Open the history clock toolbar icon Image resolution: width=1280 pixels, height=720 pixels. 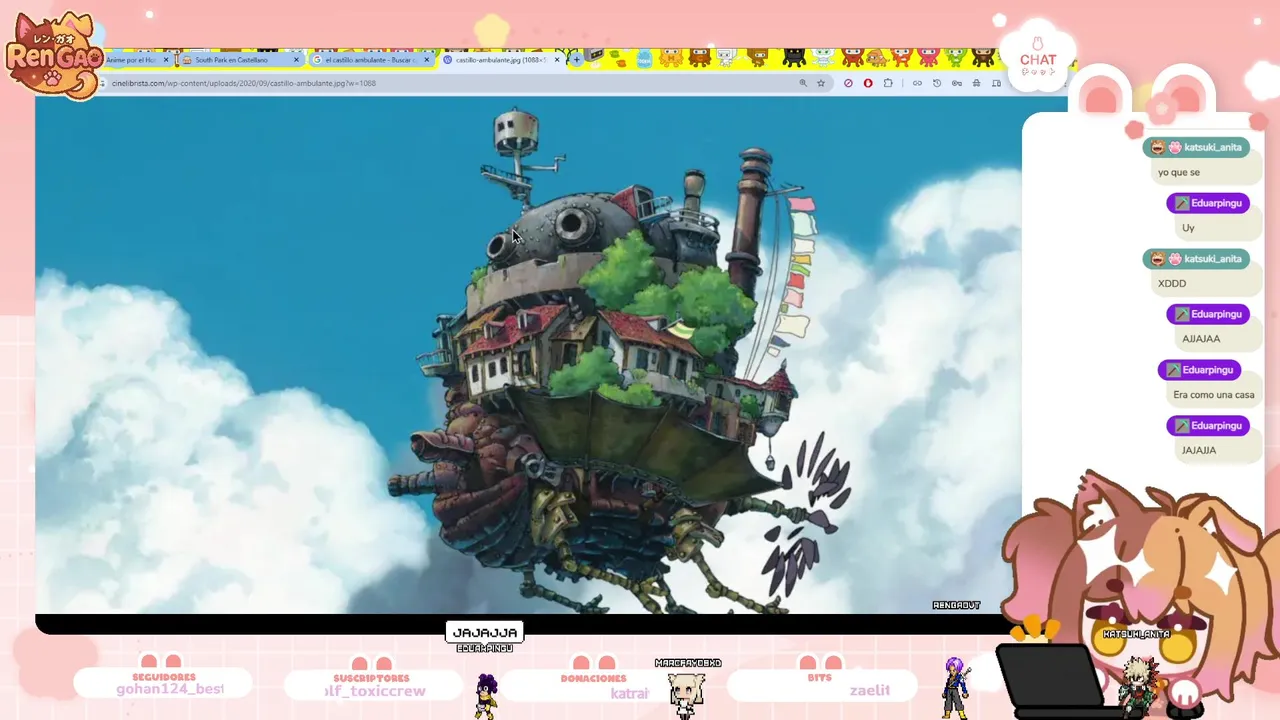(937, 83)
